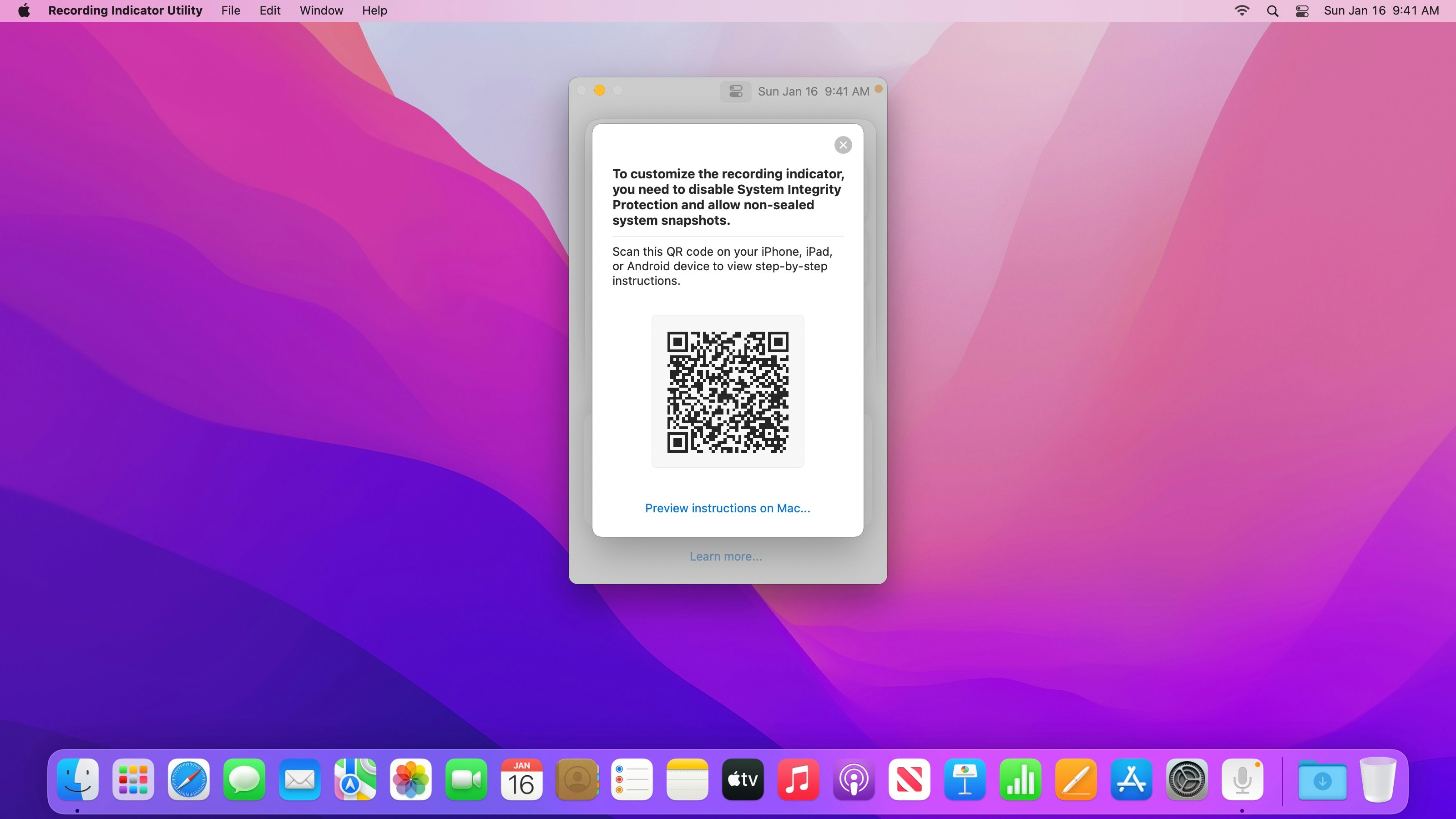This screenshot has height=819, width=1456.
Task: Open the App Store from the Dock
Action: [1131, 779]
